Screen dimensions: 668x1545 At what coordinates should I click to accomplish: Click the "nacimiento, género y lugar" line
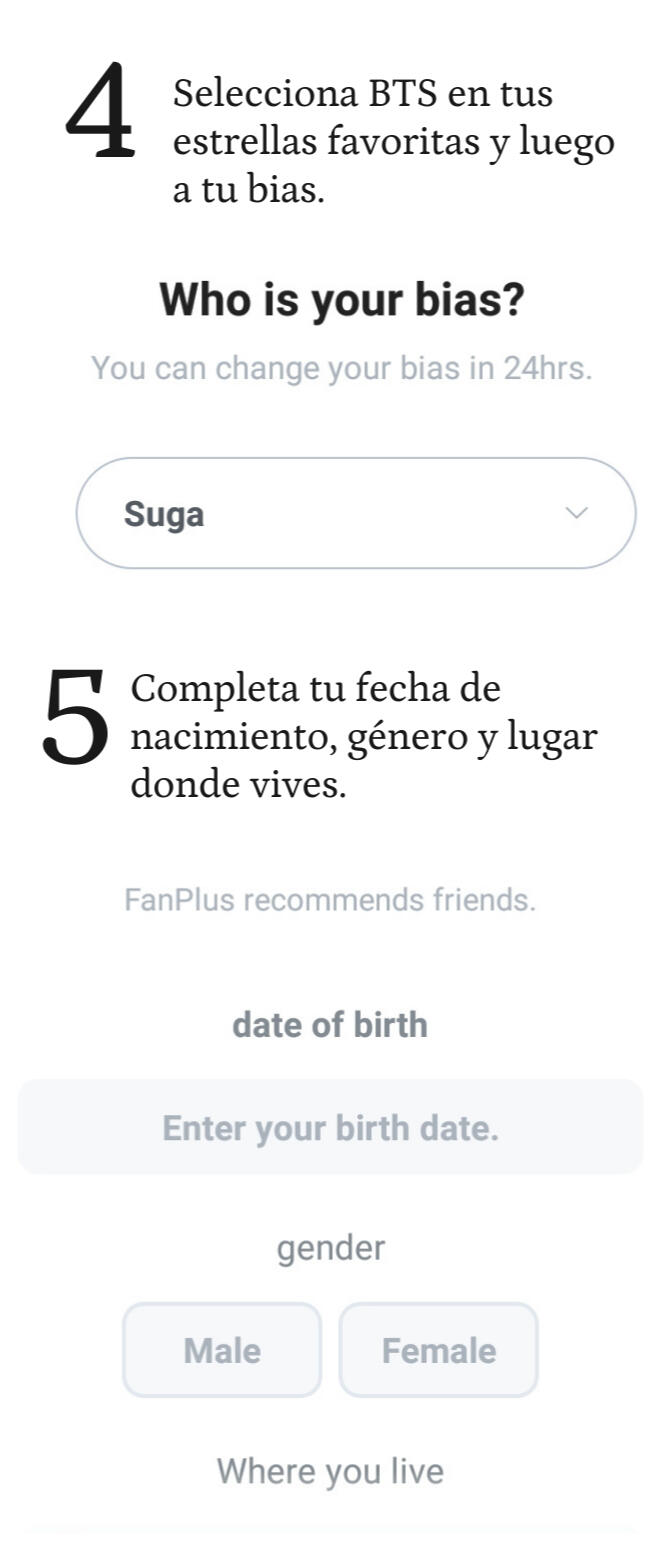tap(364, 737)
